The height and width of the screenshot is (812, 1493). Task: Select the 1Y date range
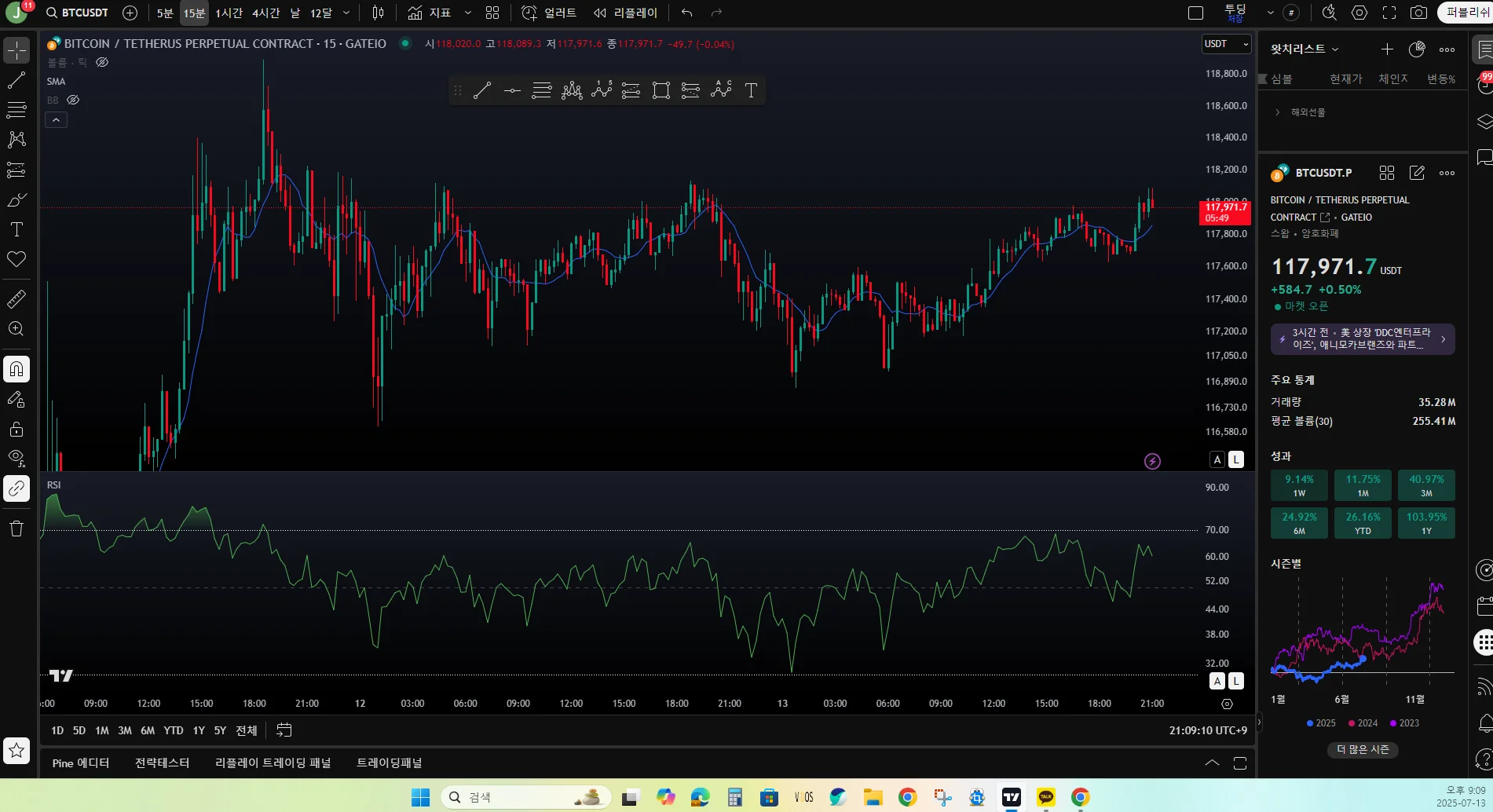click(x=199, y=730)
